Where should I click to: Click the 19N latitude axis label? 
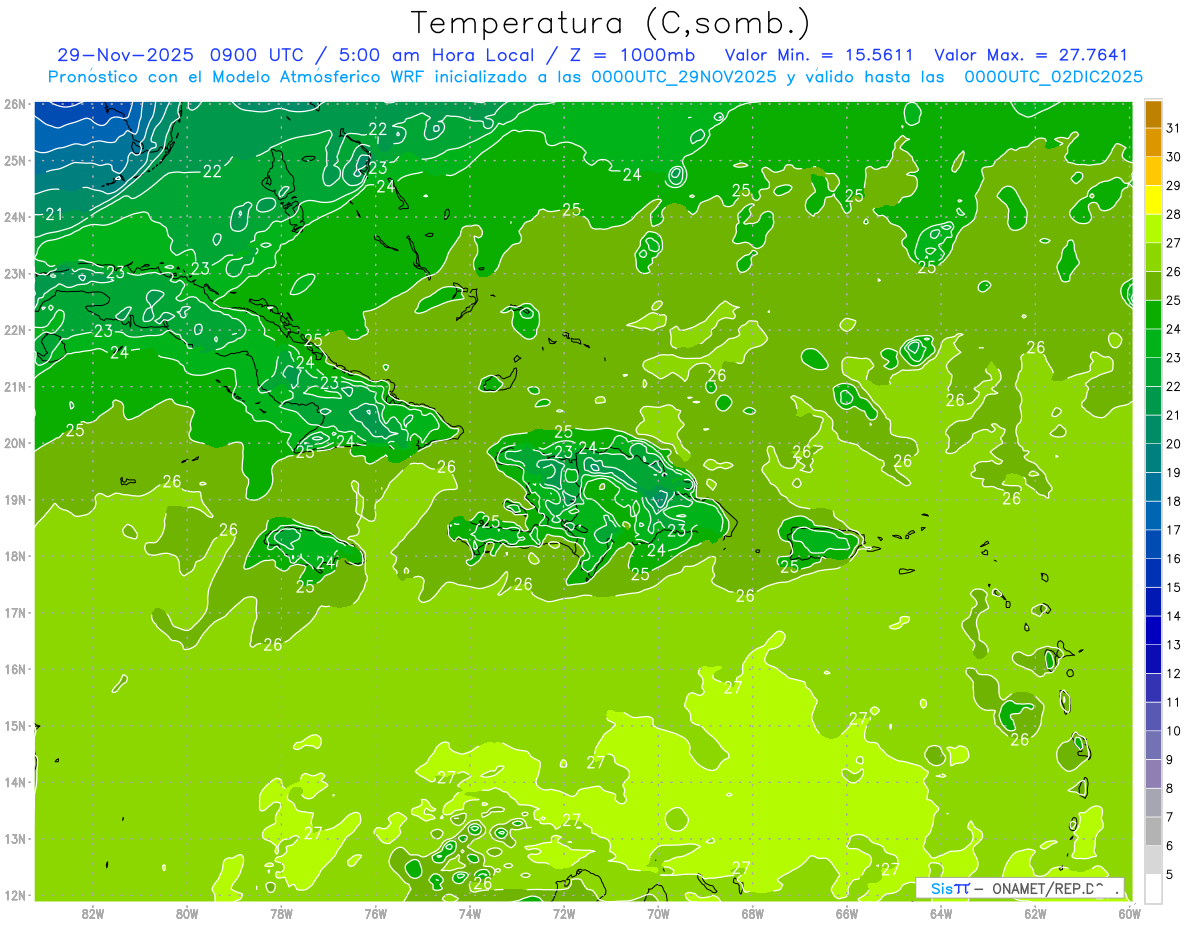click(14, 499)
